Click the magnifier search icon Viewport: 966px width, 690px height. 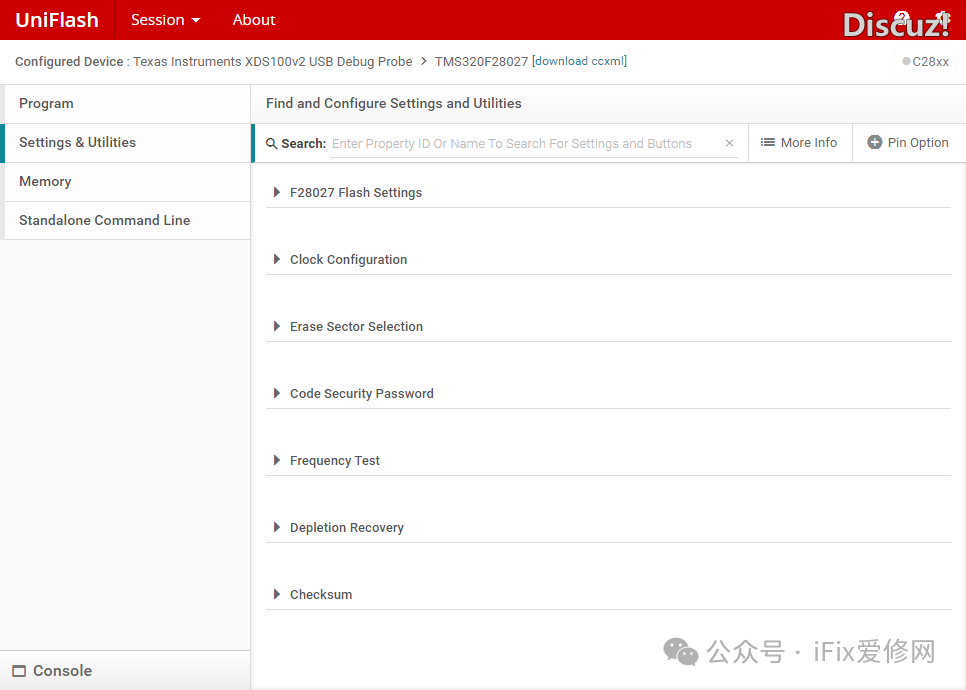click(x=272, y=144)
